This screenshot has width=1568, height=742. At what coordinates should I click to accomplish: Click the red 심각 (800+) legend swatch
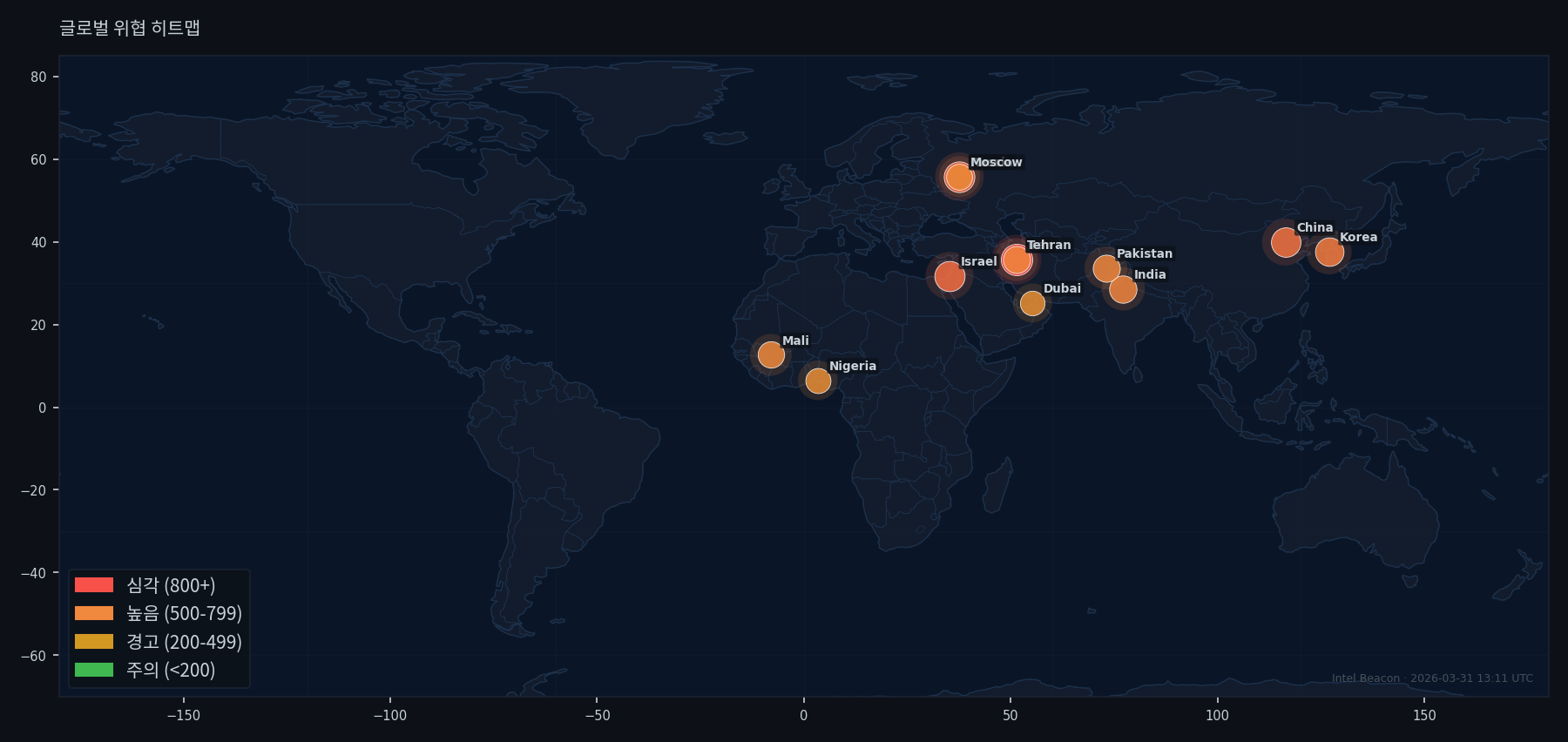point(94,585)
